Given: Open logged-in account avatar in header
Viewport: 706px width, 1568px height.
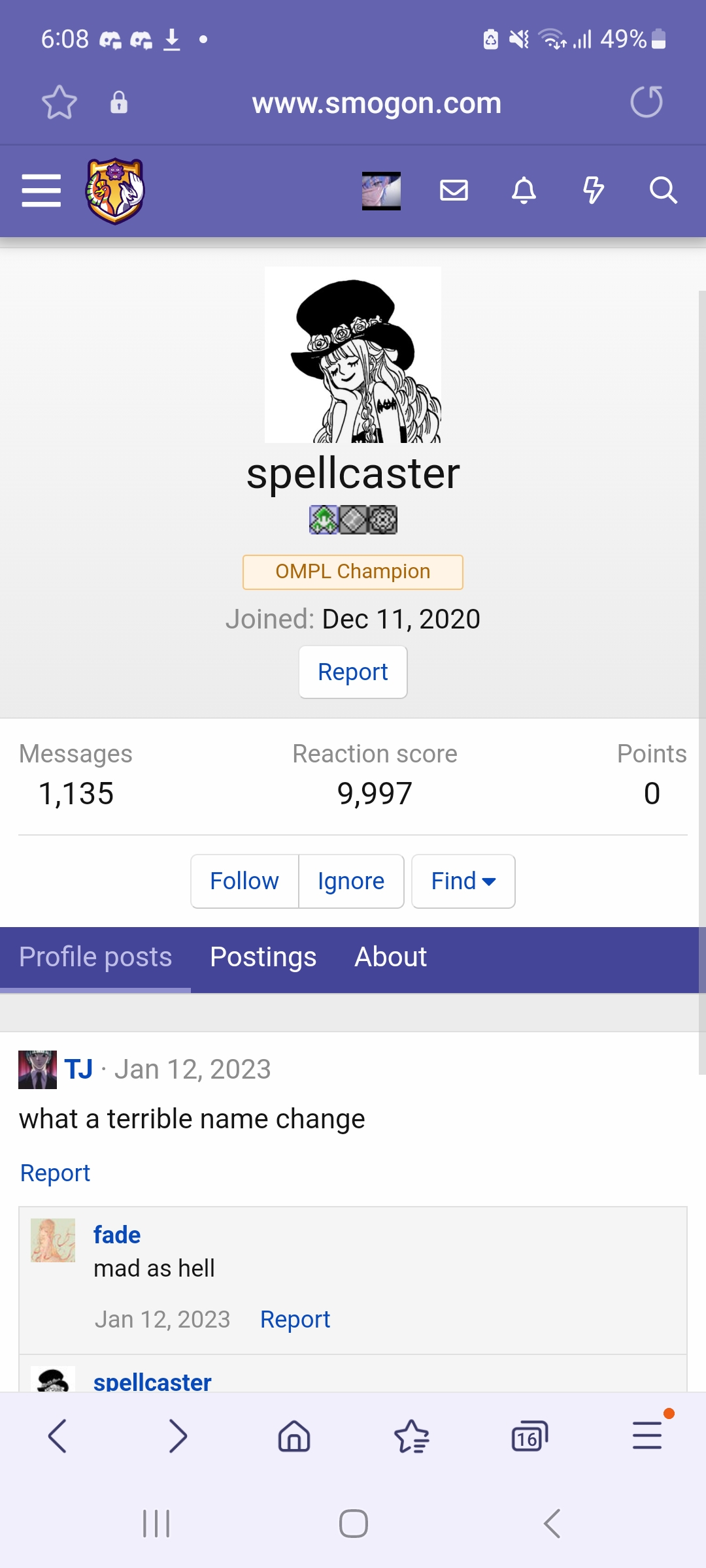Looking at the screenshot, I should coord(381,191).
